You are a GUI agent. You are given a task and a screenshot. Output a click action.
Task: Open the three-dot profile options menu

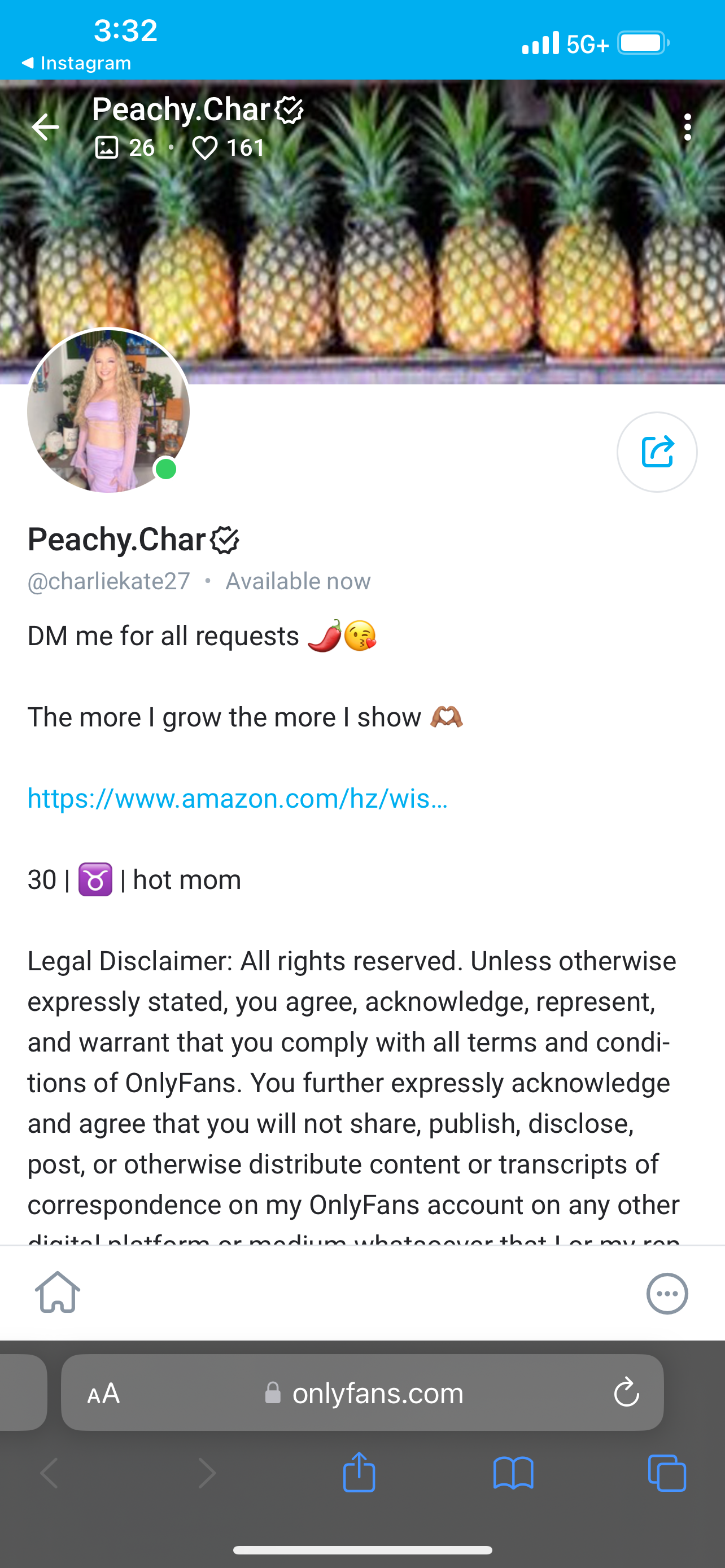[x=687, y=127]
